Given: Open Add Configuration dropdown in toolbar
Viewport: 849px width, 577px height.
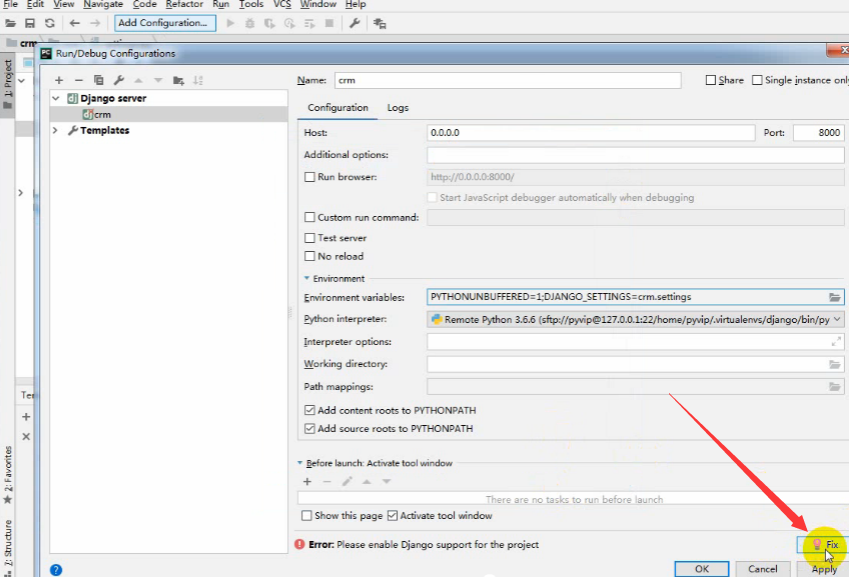Looking at the screenshot, I should [x=165, y=23].
